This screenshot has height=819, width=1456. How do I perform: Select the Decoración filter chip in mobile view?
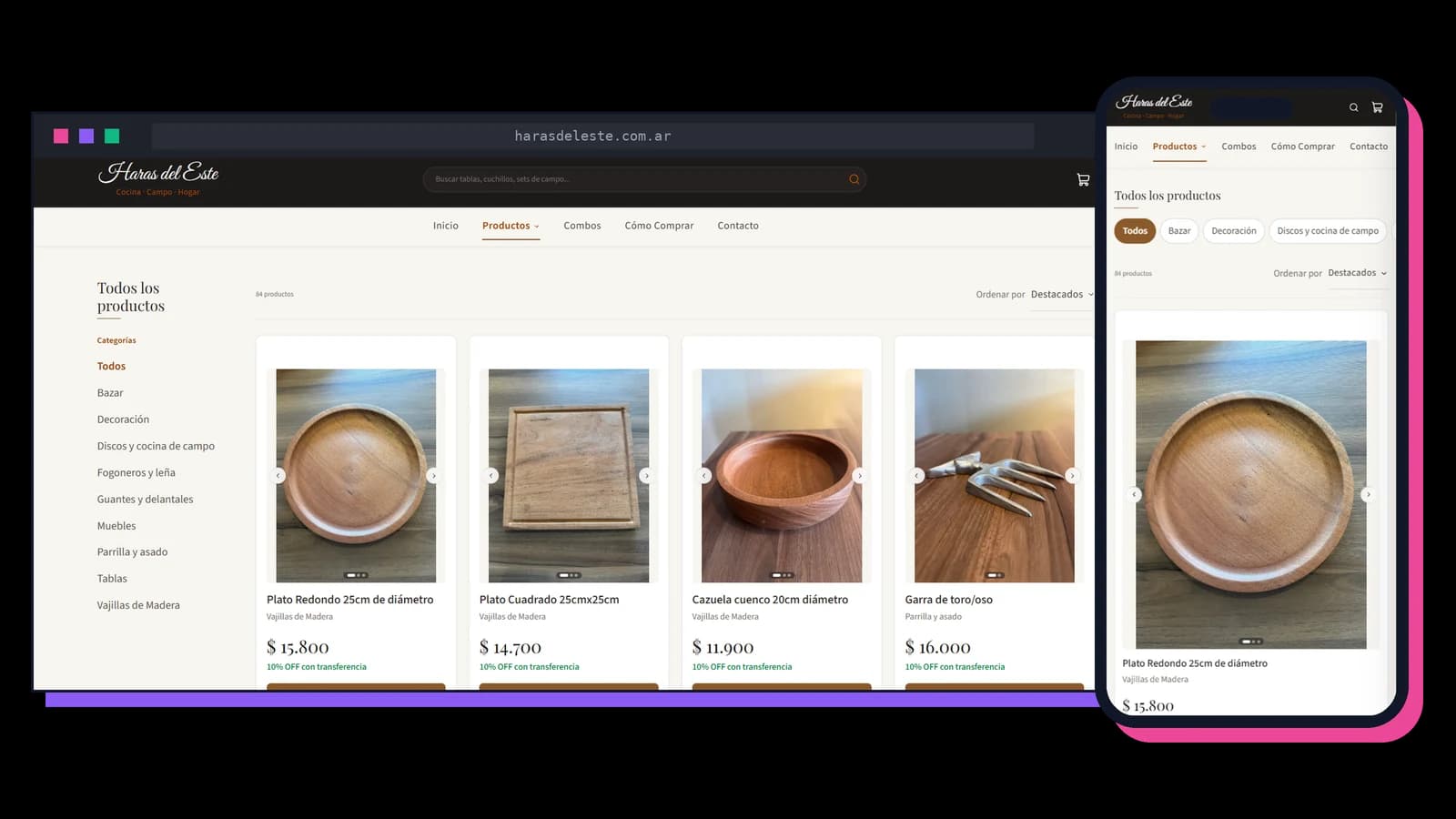tap(1234, 231)
